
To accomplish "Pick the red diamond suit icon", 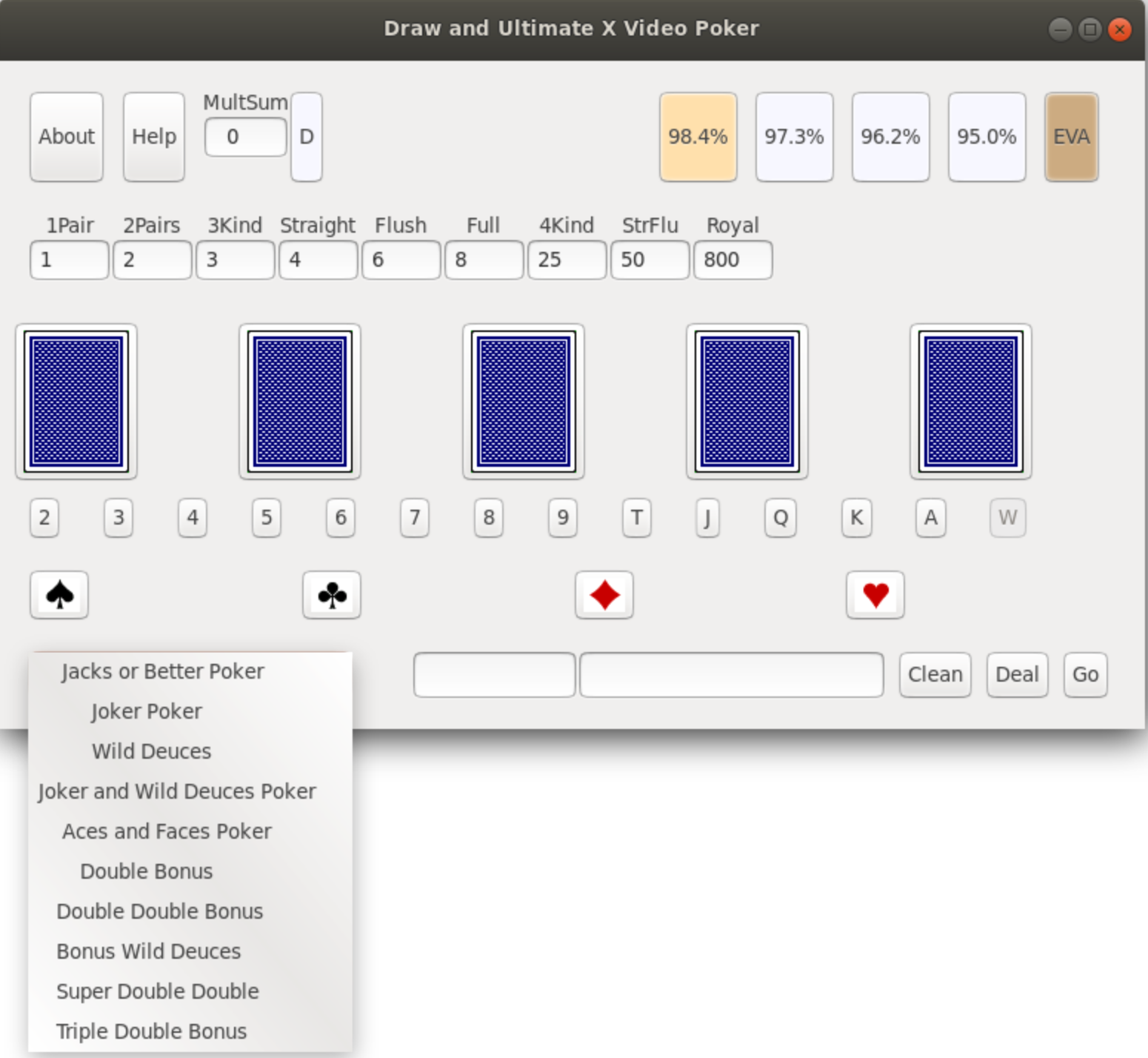I will [604, 595].
